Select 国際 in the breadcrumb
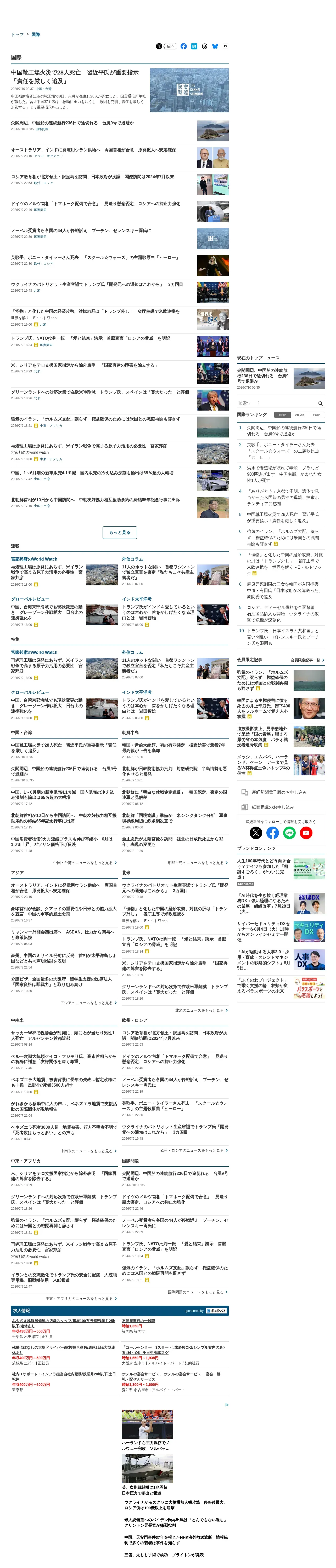This screenshot has width=336, height=1568. coord(35,35)
